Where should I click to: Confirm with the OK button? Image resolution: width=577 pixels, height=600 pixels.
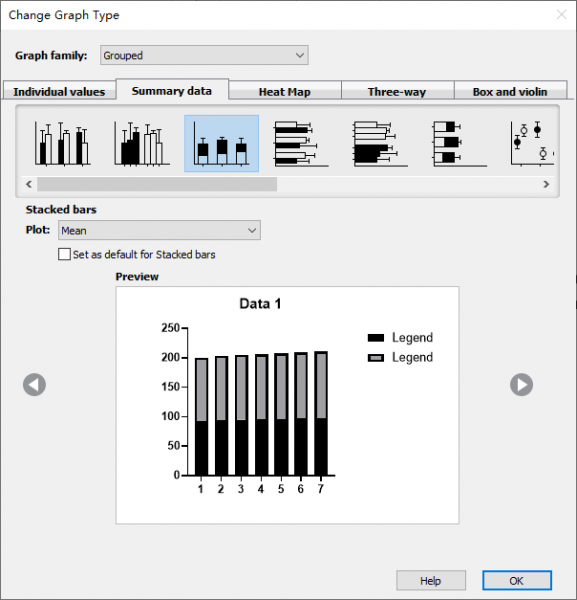pyautogui.click(x=517, y=580)
